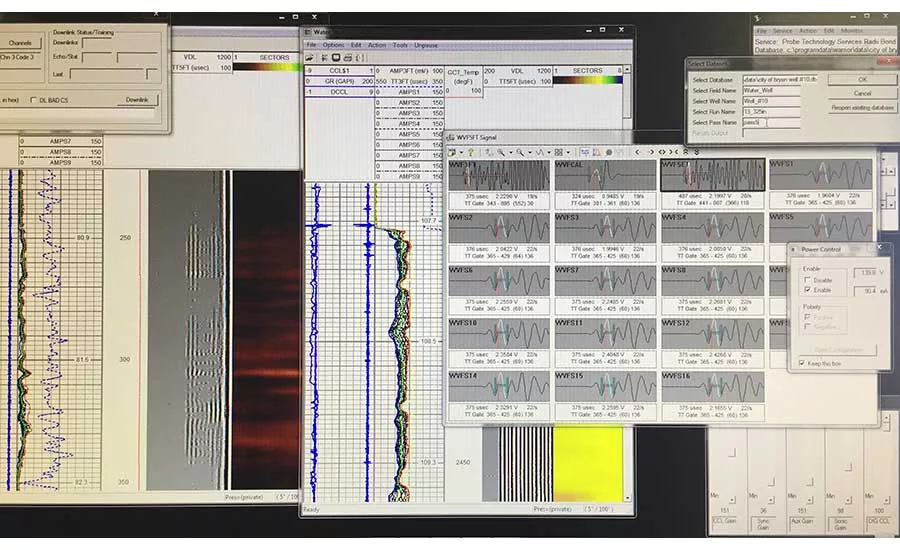Click the expand horizontally icon in WVFSFT toolbar
The image size is (900, 550).
coord(662,152)
